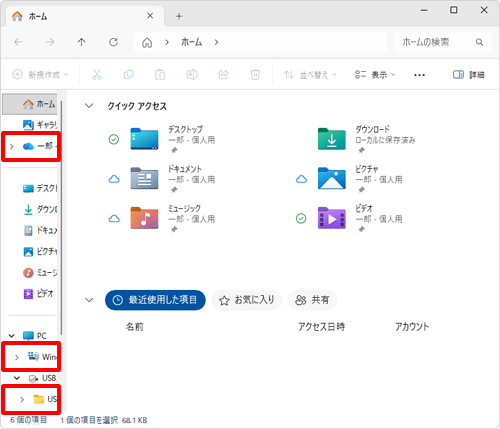
Task: Click the Cut scissors icon in toolbar
Action: [x=97, y=74]
